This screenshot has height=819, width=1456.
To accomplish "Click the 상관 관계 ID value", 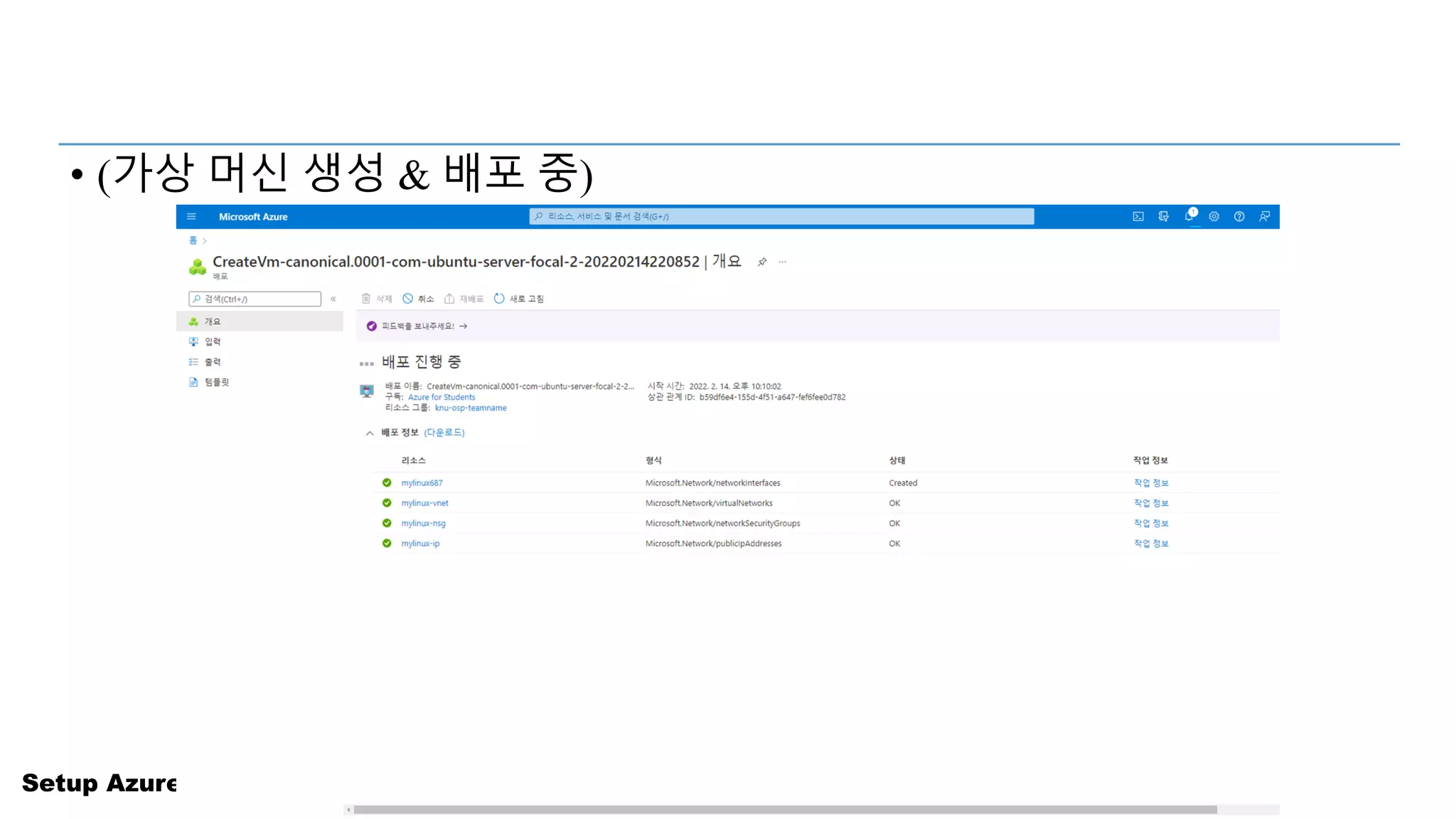I will (772, 397).
